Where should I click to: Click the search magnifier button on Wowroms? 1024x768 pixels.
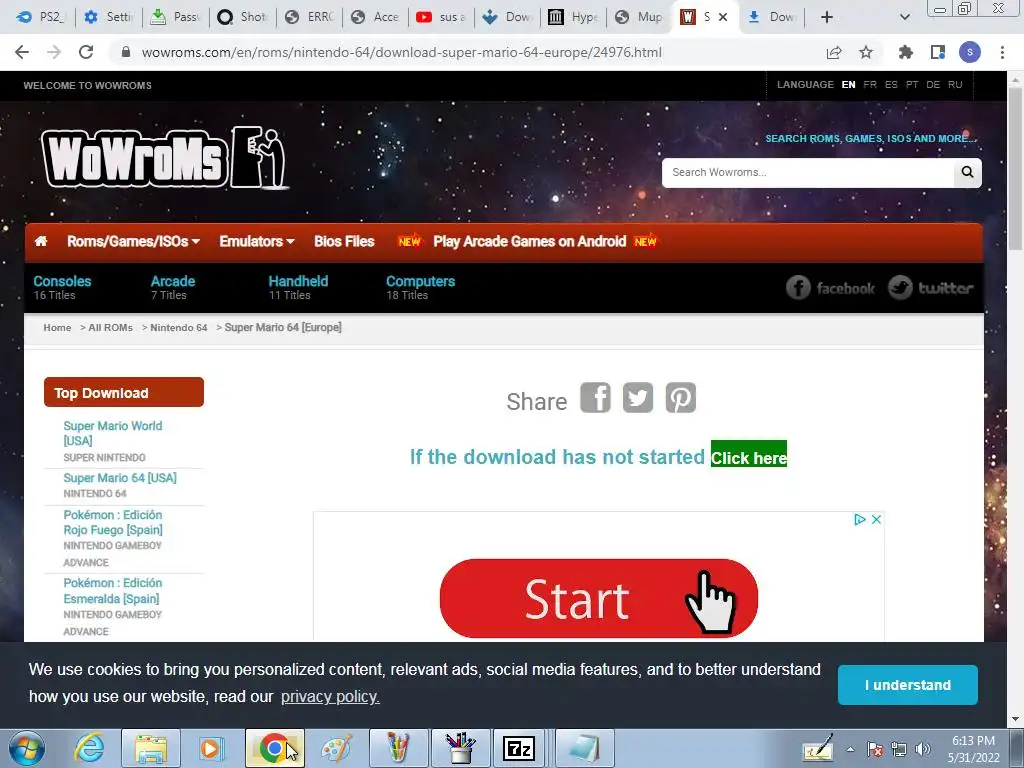tap(967, 172)
